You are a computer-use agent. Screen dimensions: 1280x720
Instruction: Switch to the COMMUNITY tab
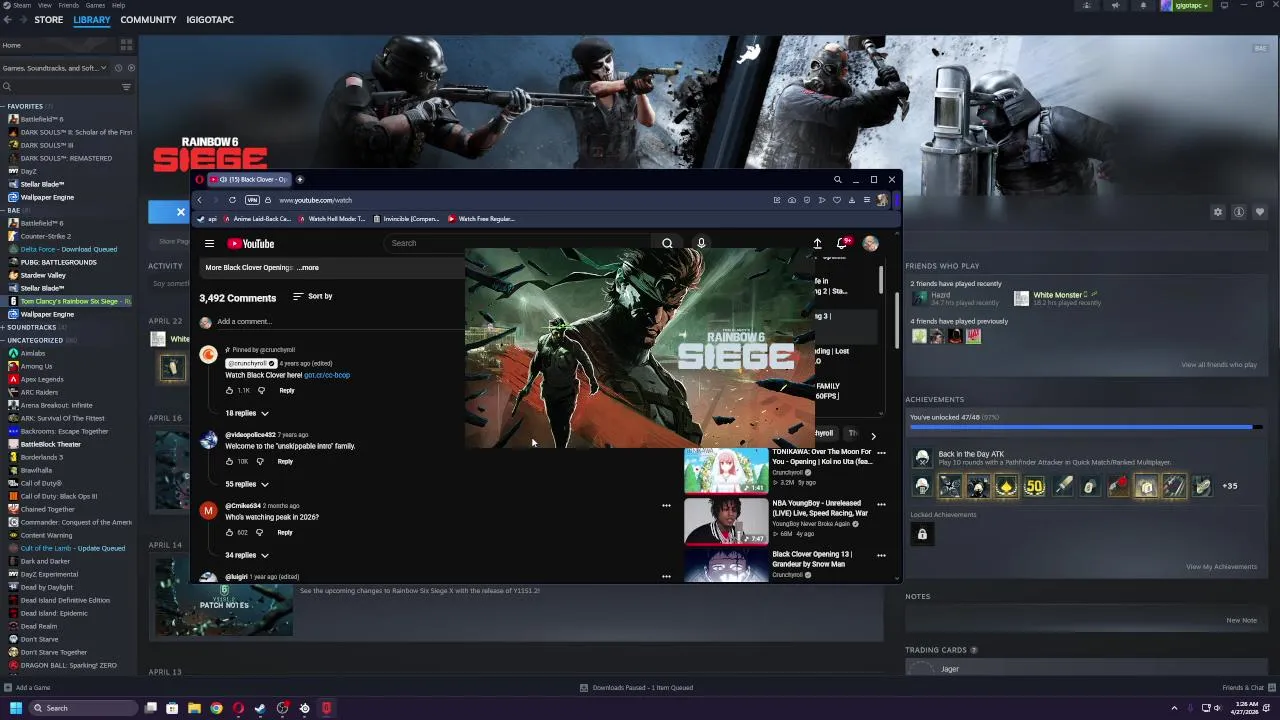[x=148, y=20]
